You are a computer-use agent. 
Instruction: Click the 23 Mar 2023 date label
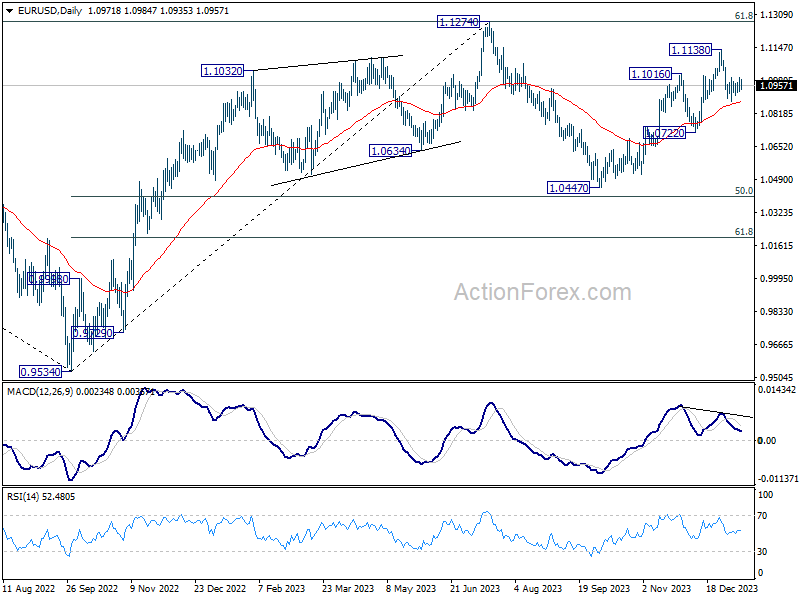tap(348, 588)
